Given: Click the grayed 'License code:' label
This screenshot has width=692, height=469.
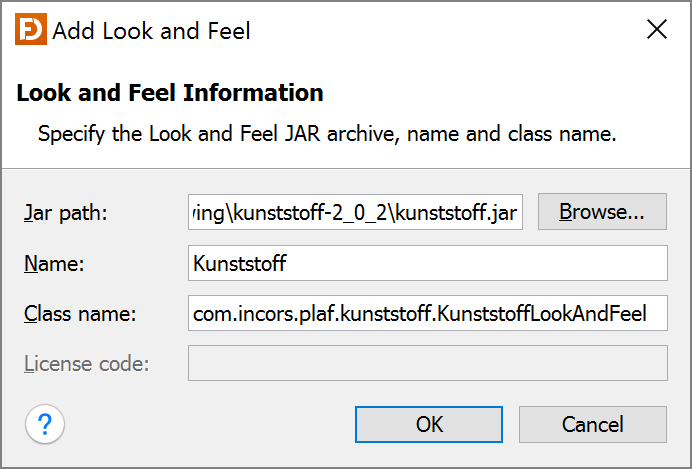Looking at the screenshot, I should [86, 363].
